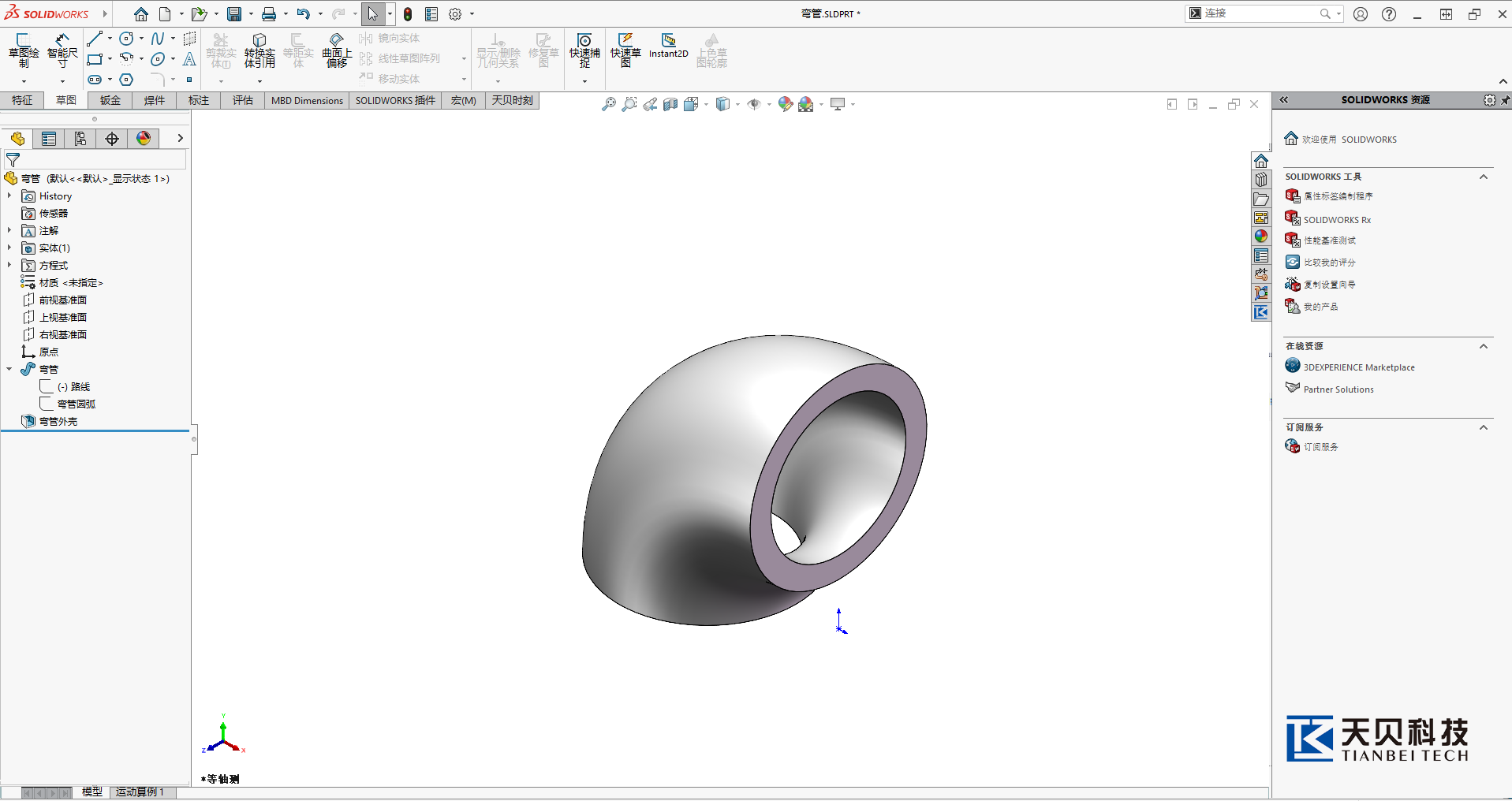Viewport: 1512px width, 801px height.
Task: Click Zoom to Area in the view toolbar
Action: [x=629, y=104]
